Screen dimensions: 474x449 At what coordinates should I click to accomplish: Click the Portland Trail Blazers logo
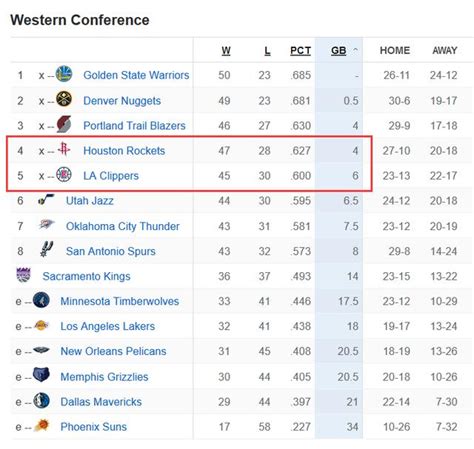point(64,124)
